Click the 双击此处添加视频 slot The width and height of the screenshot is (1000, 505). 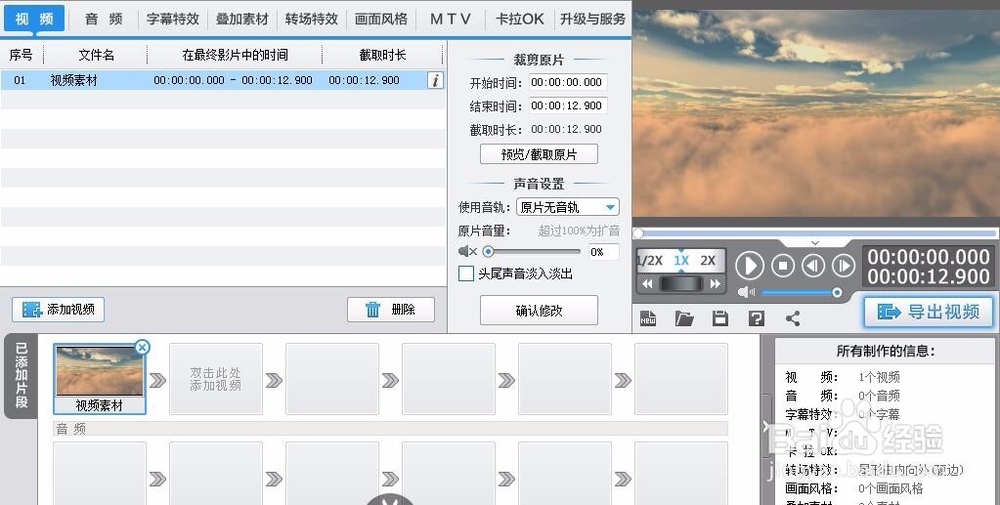click(x=216, y=379)
